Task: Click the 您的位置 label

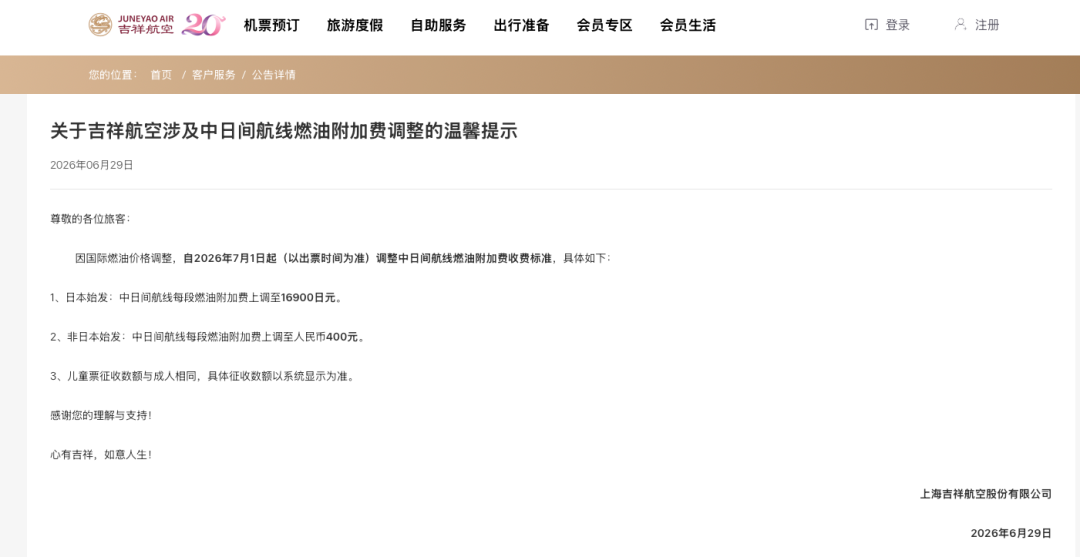Action: (x=113, y=75)
